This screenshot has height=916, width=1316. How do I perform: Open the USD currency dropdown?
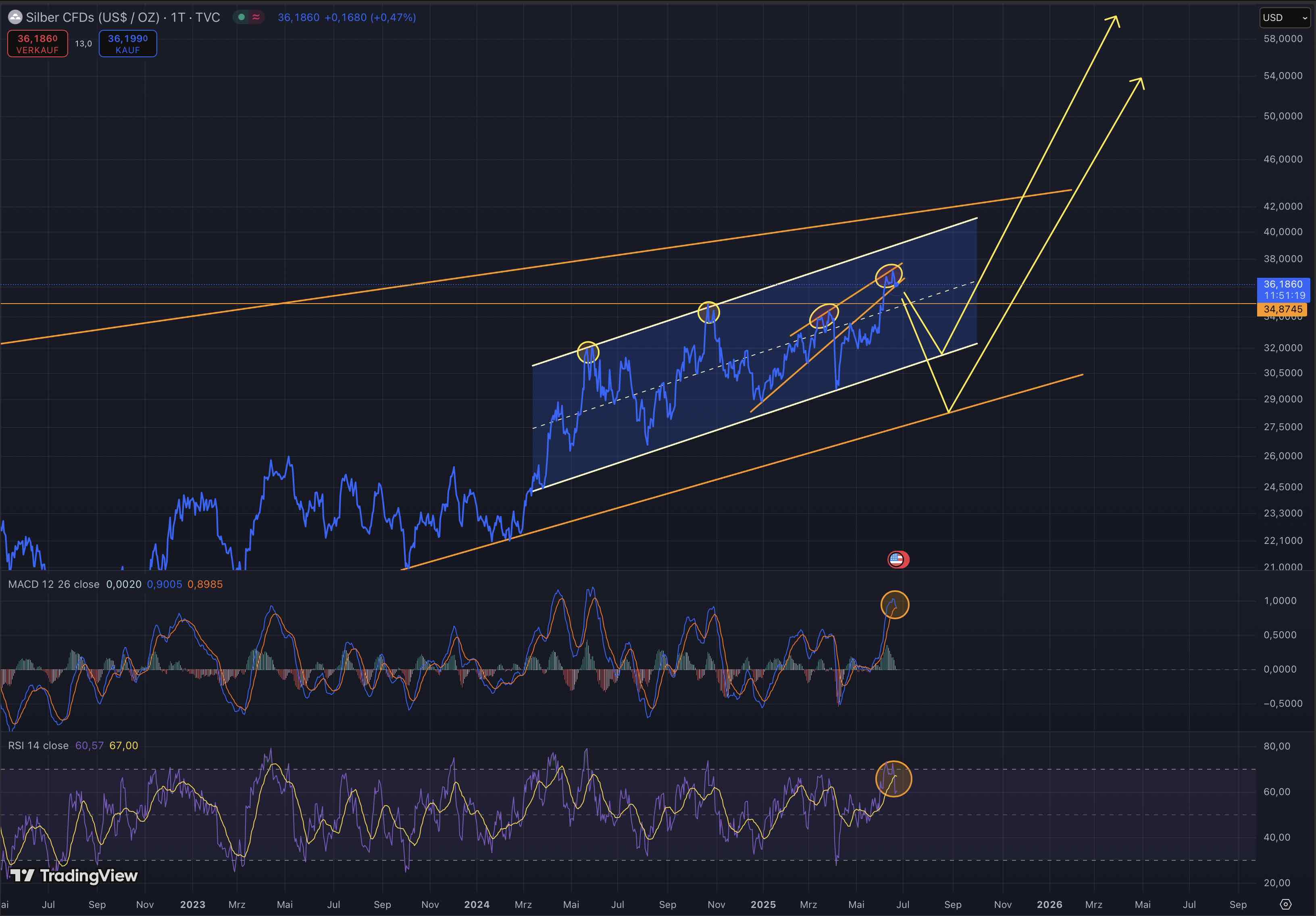pos(1286,18)
